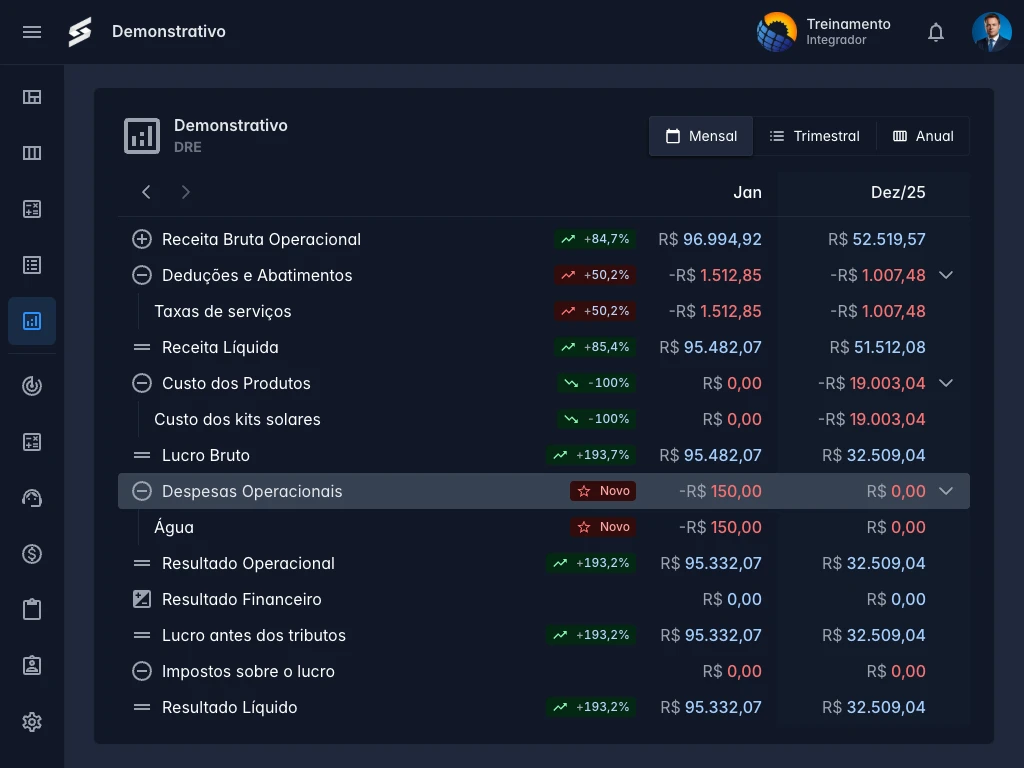Viewport: 1024px width, 768px height.
Task: Open settings via the gear icon
Action: pyautogui.click(x=32, y=721)
